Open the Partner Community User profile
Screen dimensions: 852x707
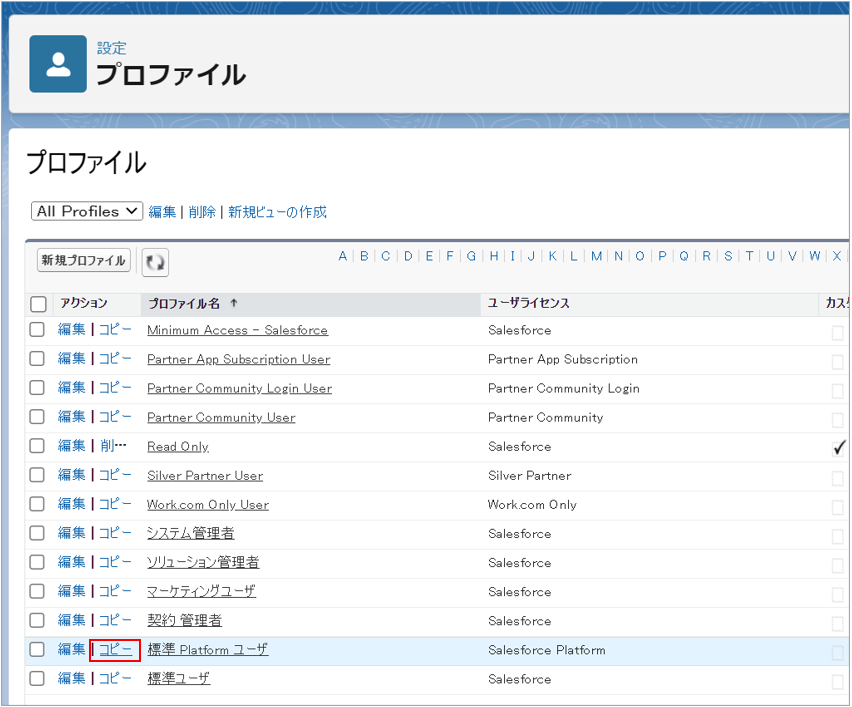[x=221, y=418]
